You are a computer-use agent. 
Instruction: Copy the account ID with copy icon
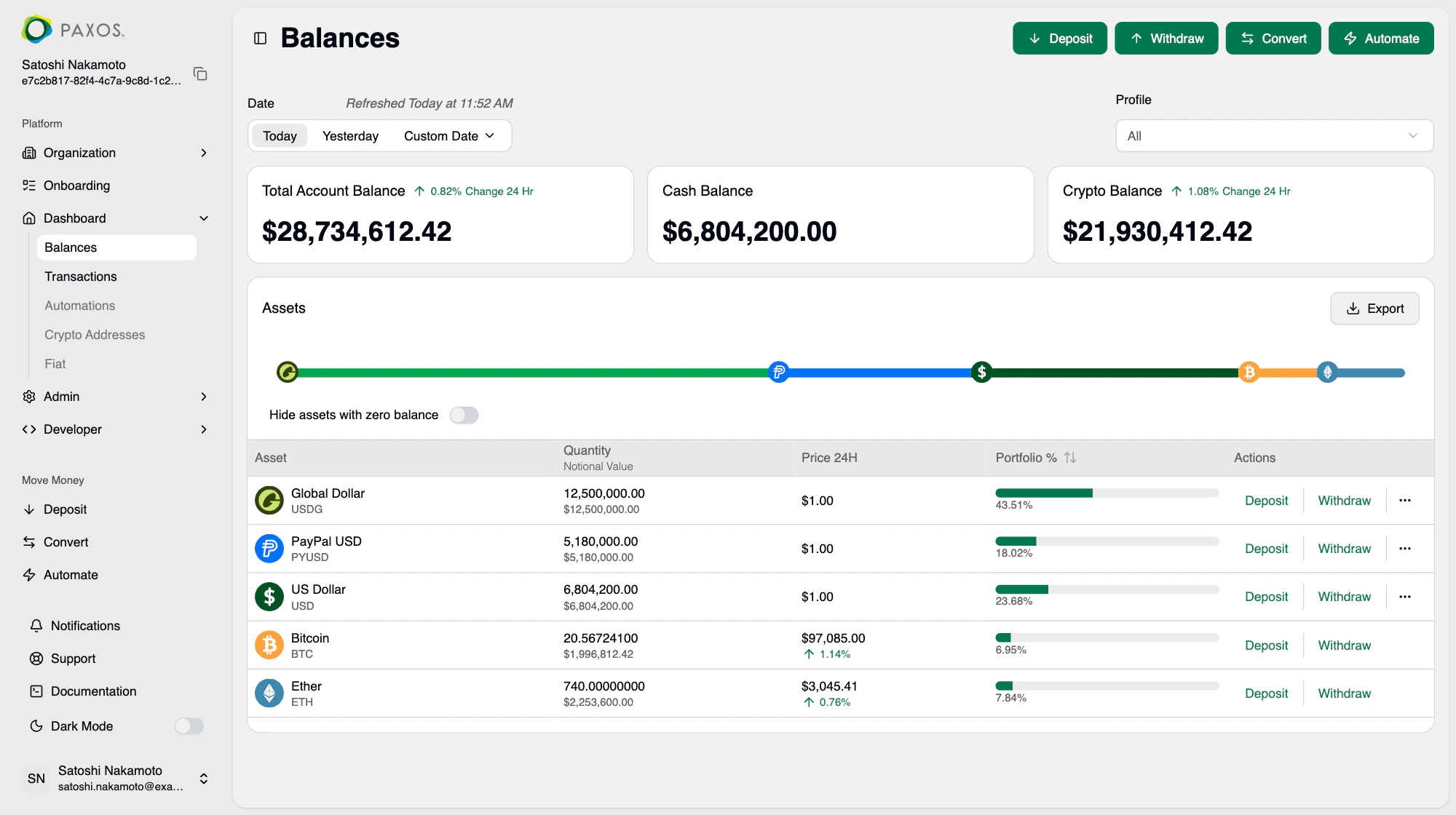click(x=200, y=73)
